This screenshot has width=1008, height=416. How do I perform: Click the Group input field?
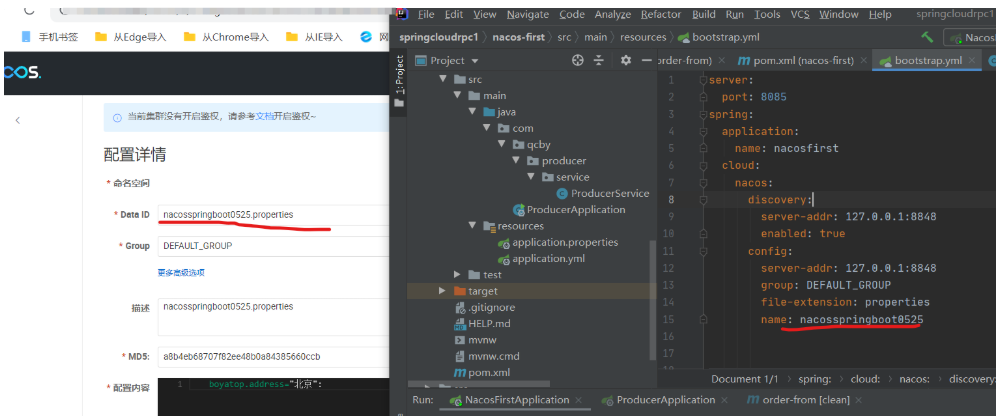pyautogui.click(x=273, y=246)
